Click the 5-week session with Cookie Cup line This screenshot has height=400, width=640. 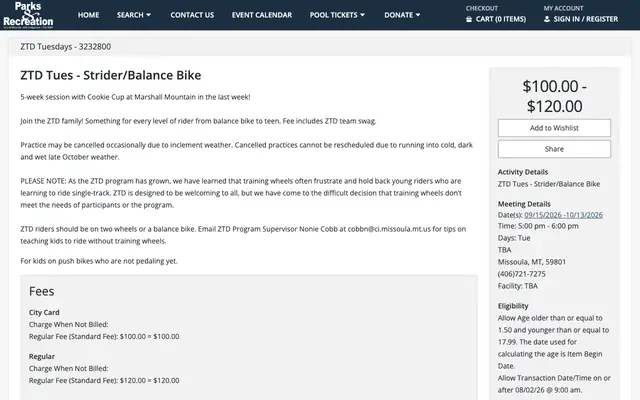(135, 97)
